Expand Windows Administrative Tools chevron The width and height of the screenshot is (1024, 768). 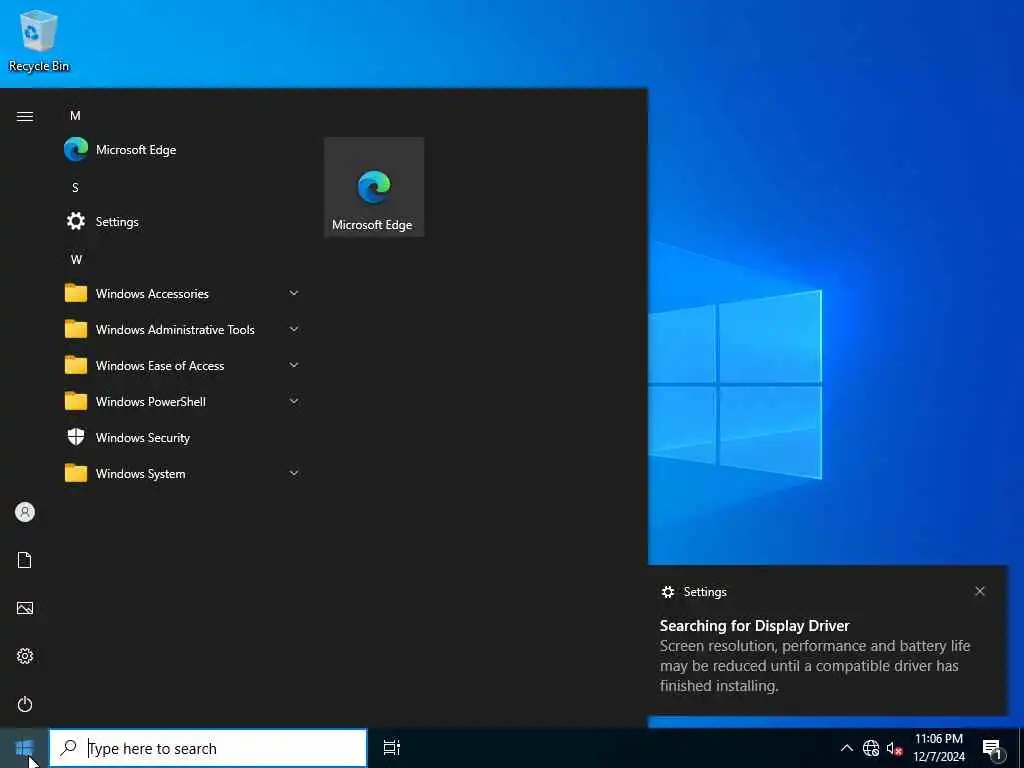pyautogui.click(x=294, y=329)
